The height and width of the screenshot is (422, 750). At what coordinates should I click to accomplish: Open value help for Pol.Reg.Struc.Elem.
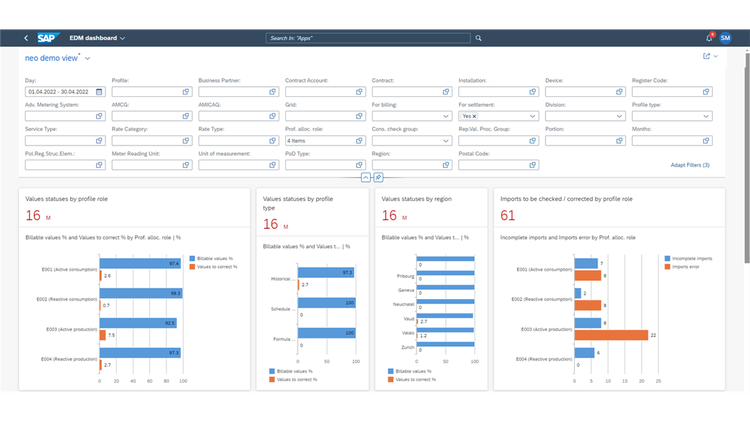click(x=99, y=165)
